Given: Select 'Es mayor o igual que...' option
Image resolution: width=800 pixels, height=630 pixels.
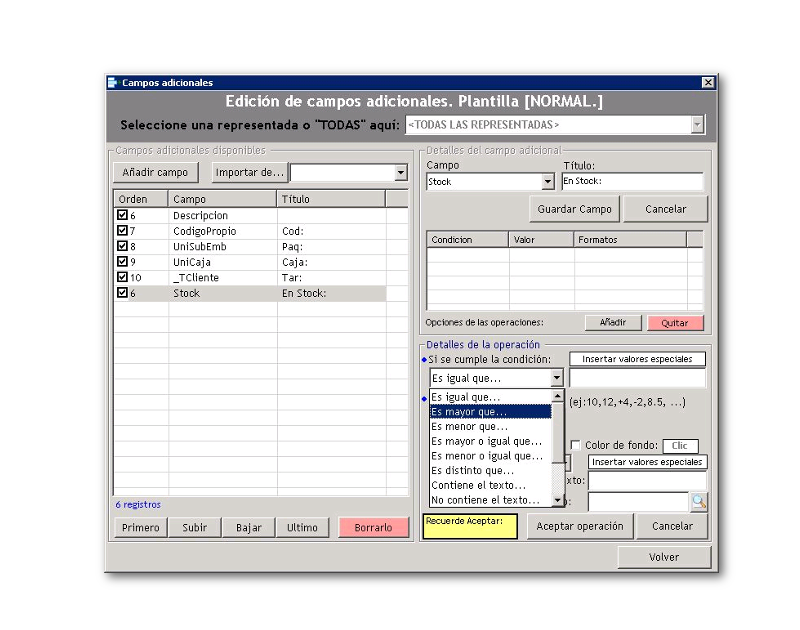Looking at the screenshot, I should 491,441.
